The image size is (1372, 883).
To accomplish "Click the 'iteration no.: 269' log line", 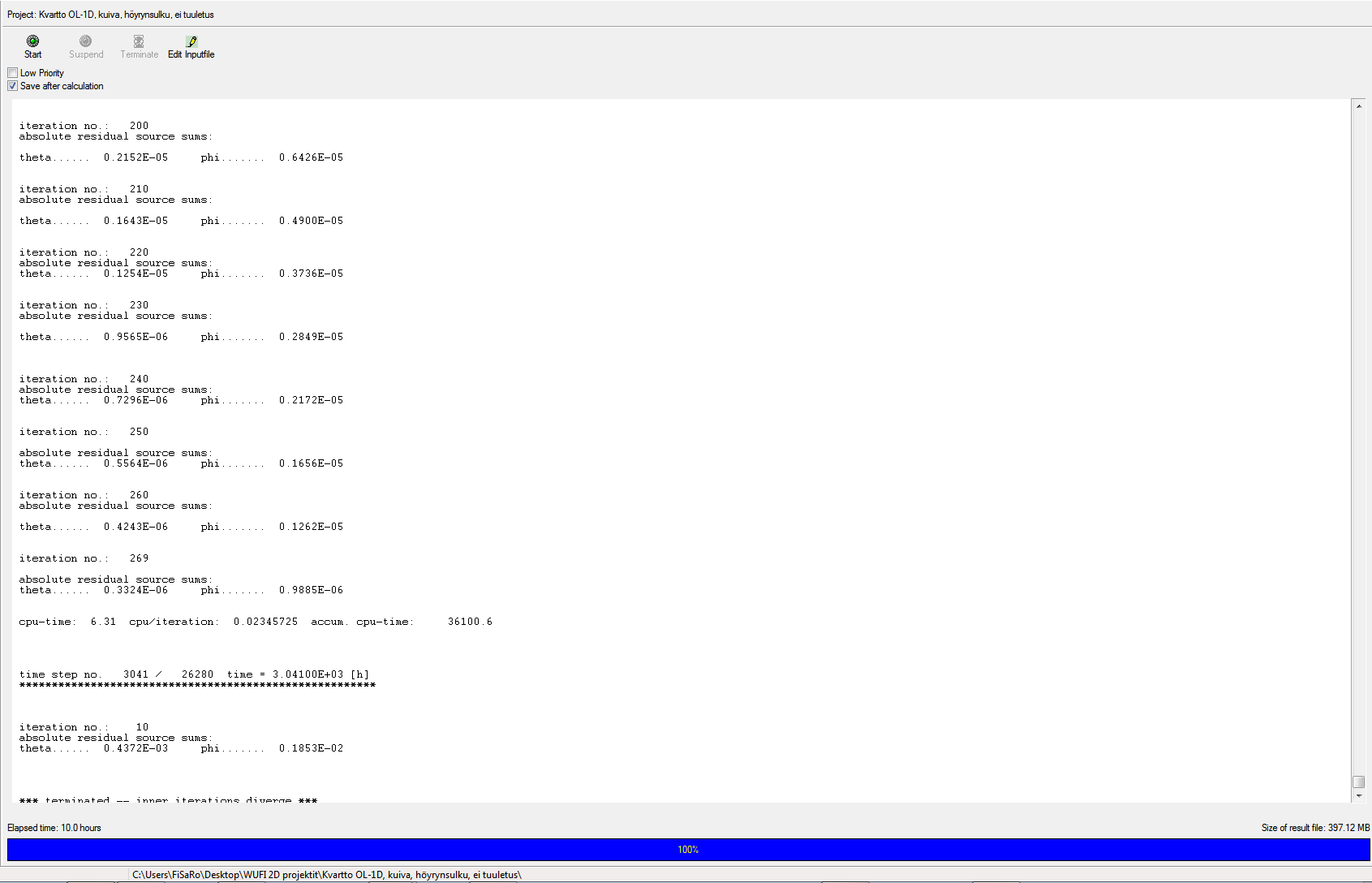I will coord(84,558).
